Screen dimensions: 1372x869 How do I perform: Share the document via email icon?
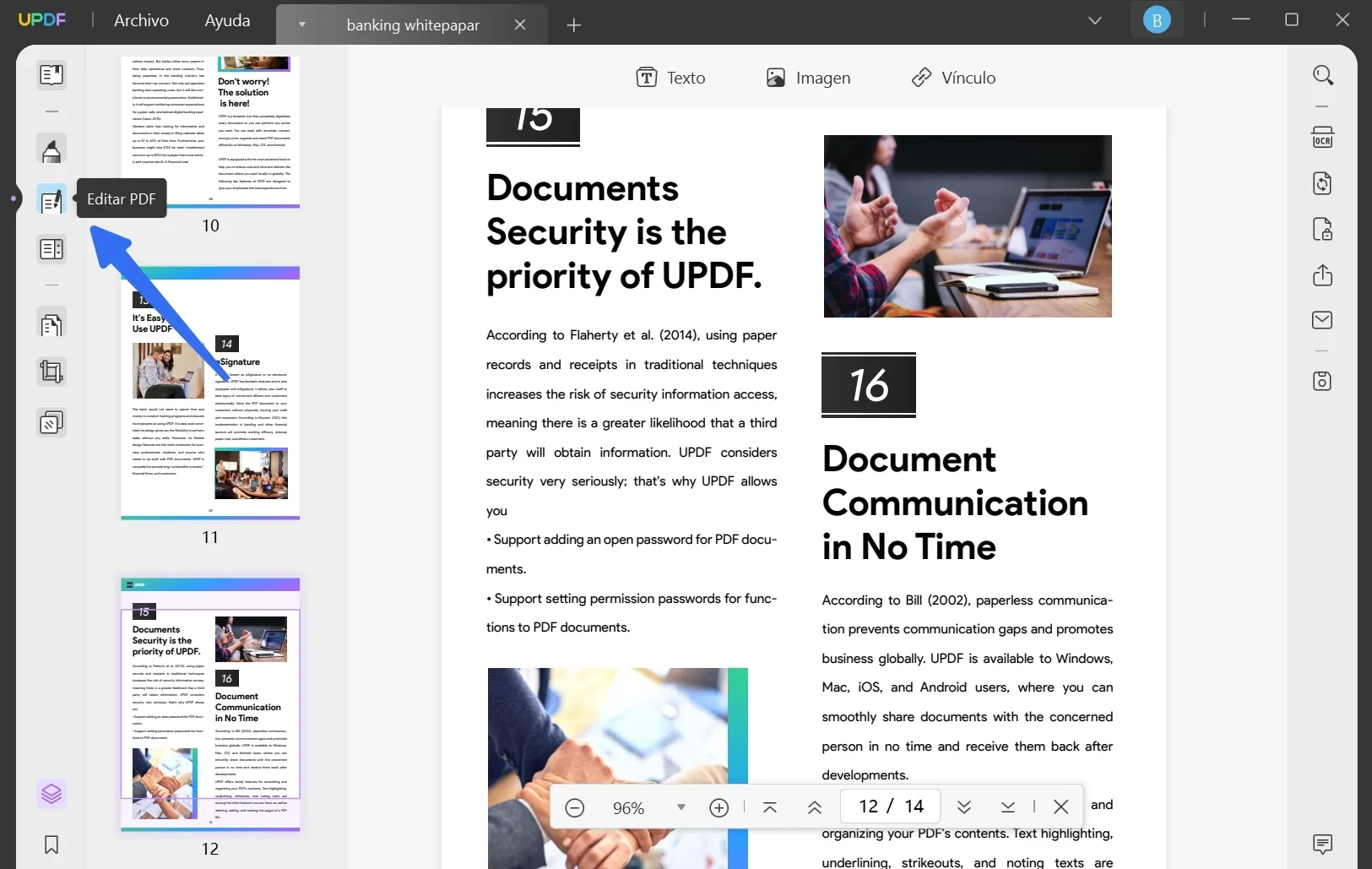(x=1323, y=321)
